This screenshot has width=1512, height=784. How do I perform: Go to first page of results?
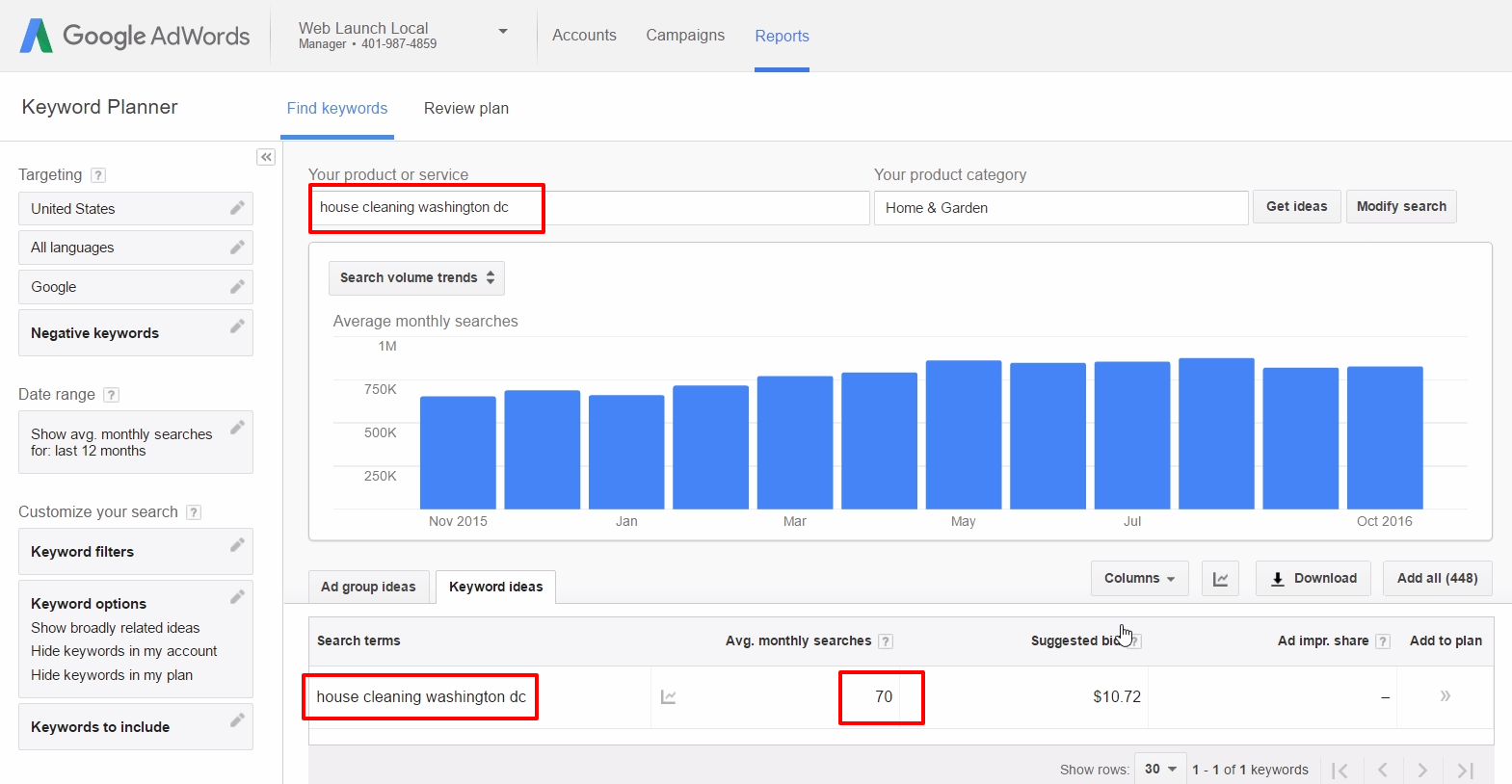pyautogui.click(x=1340, y=770)
